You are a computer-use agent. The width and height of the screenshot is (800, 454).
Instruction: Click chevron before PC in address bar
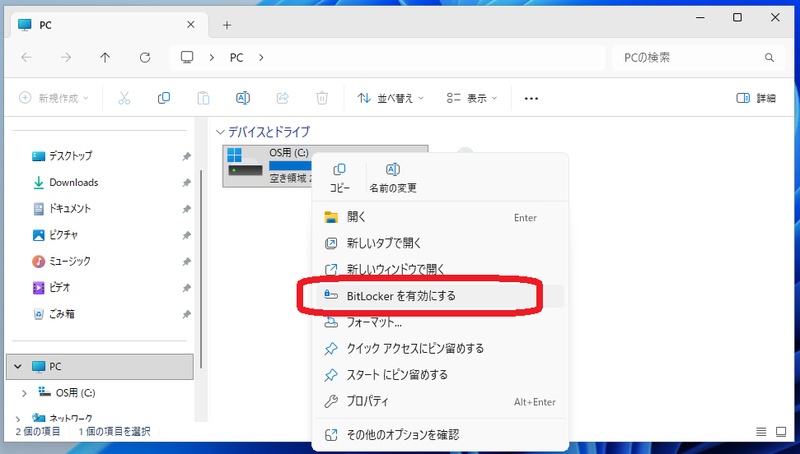point(212,58)
